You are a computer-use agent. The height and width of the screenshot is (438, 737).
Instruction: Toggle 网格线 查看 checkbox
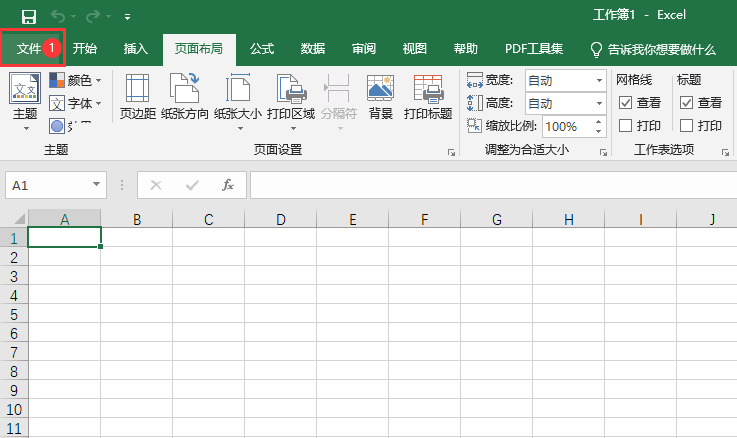point(625,102)
